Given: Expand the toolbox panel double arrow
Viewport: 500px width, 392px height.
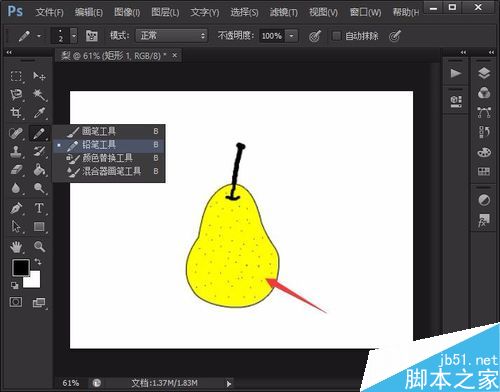Looking at the screenshot, I should (9, 52).
